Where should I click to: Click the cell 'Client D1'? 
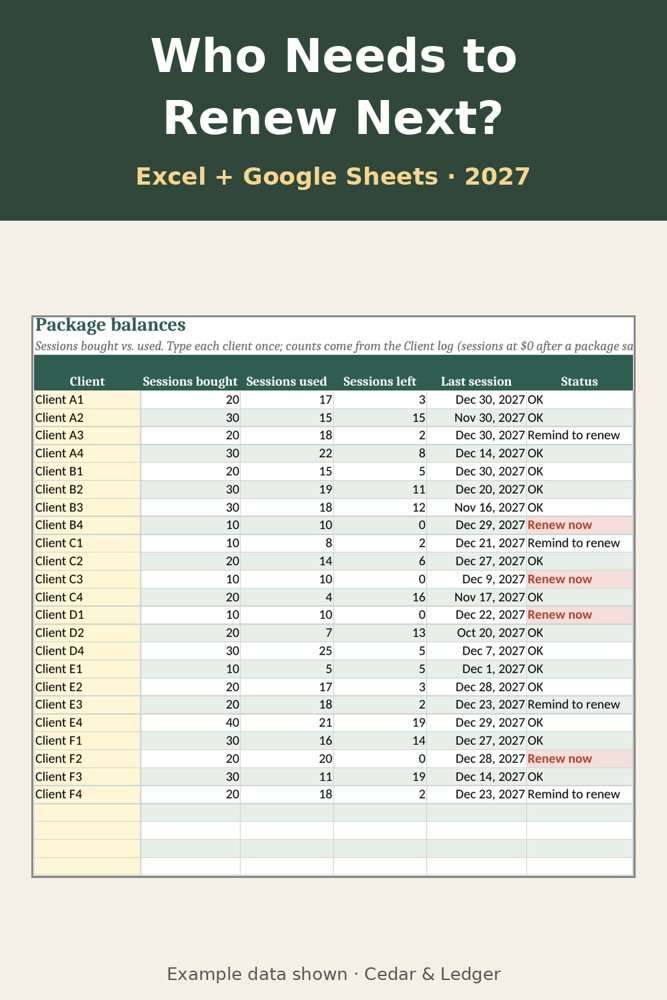click(87, 615)
